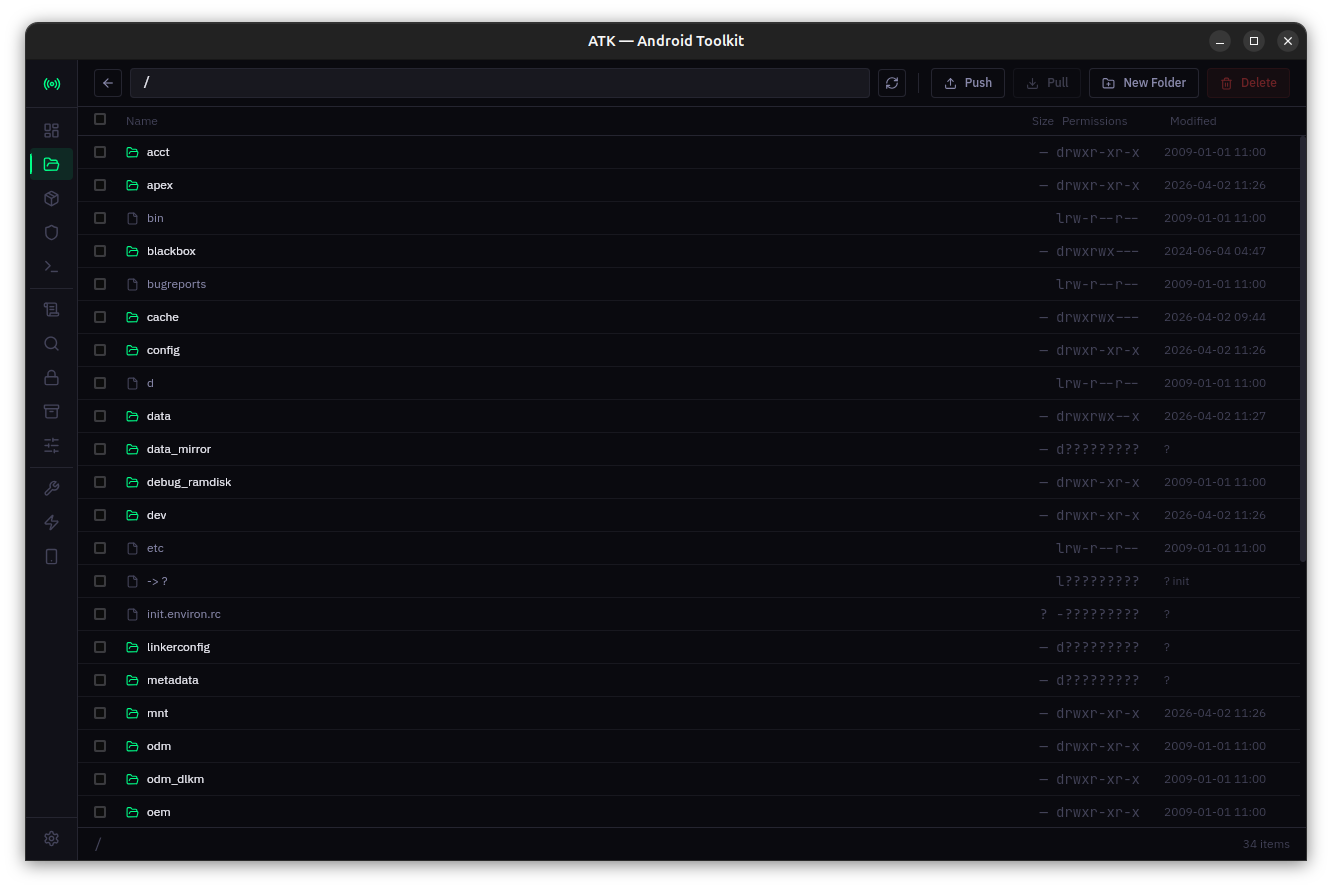This screenshot has height=889, width=1332.
Task: Open settings gear at sidebar bottom
Action: click(x=52, y=839)
